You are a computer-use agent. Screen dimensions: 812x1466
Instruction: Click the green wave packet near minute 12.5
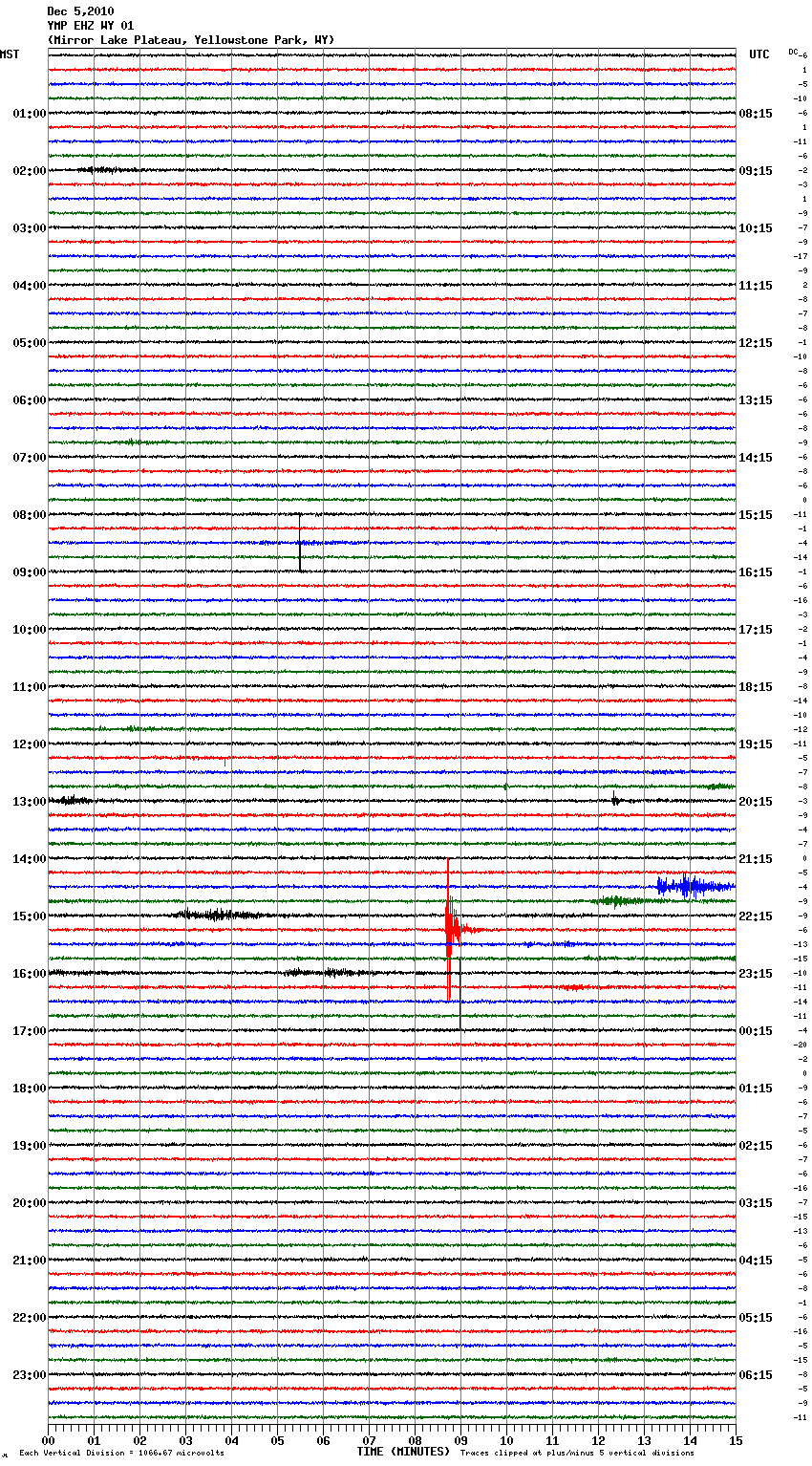tap(621, 901)
